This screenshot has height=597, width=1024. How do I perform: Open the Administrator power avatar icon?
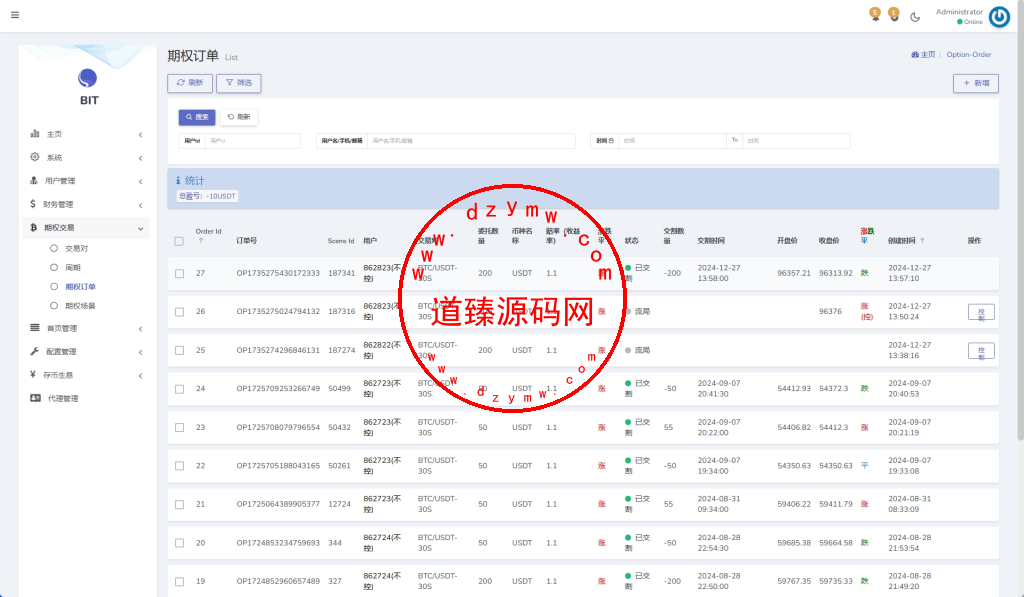click(x=999, y=16)
